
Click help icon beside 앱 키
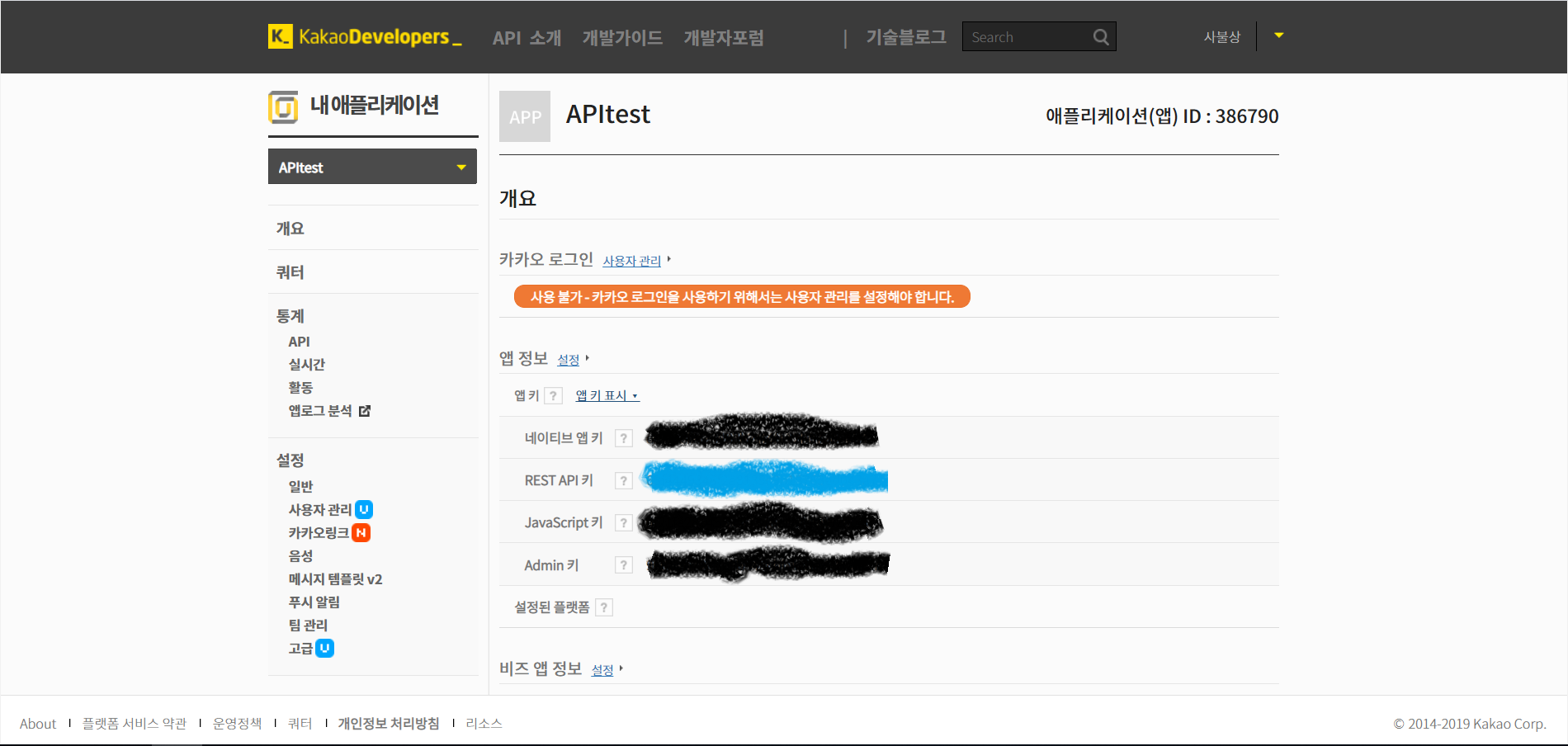point(554,396)
